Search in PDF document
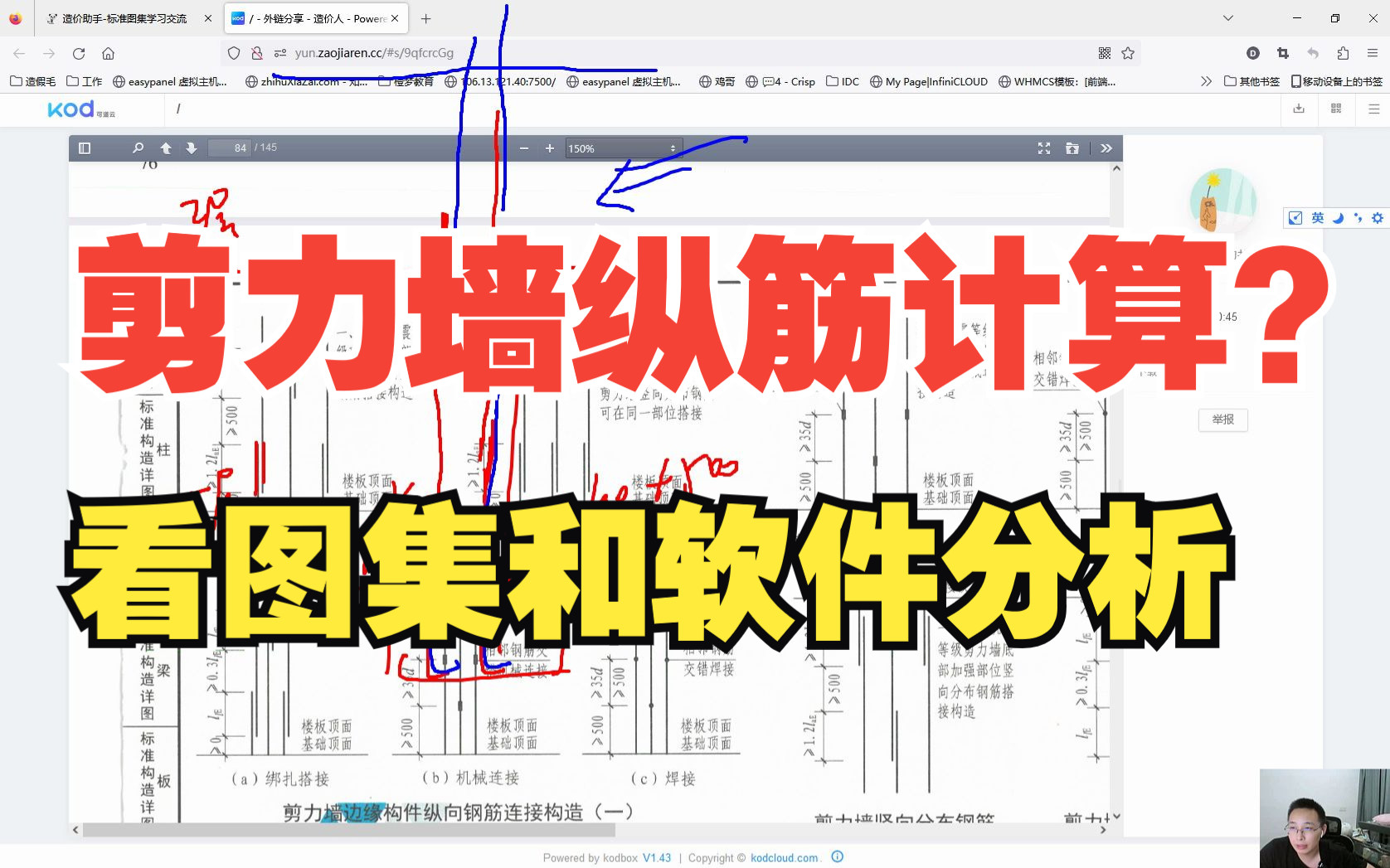This screenshot has width=1390, height=868. click(x=138, y=148)
